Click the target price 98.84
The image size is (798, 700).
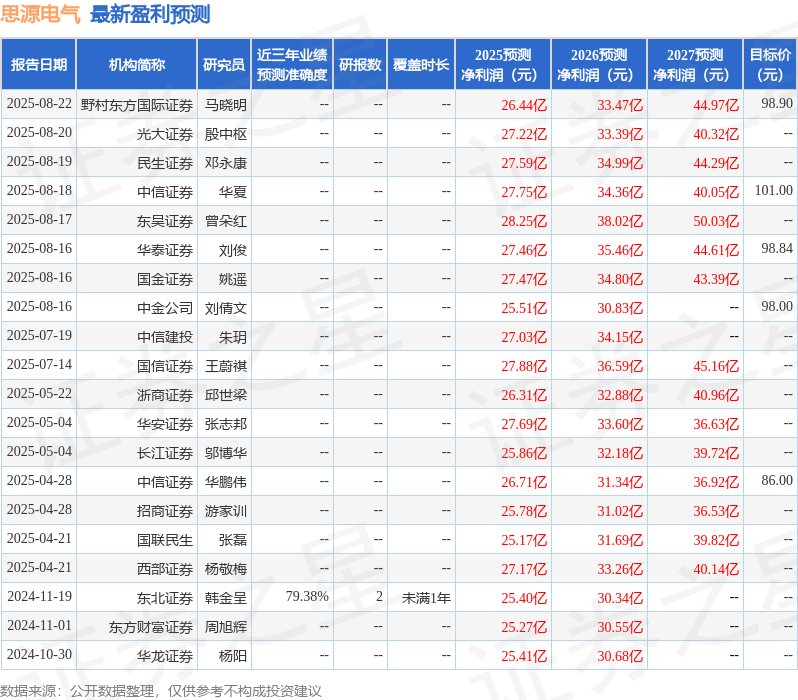coord(777,248)
